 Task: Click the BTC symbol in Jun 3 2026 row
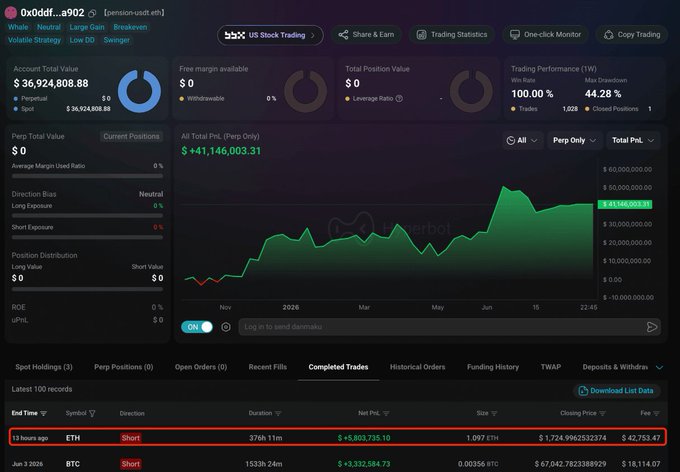(x=73, y=464)
